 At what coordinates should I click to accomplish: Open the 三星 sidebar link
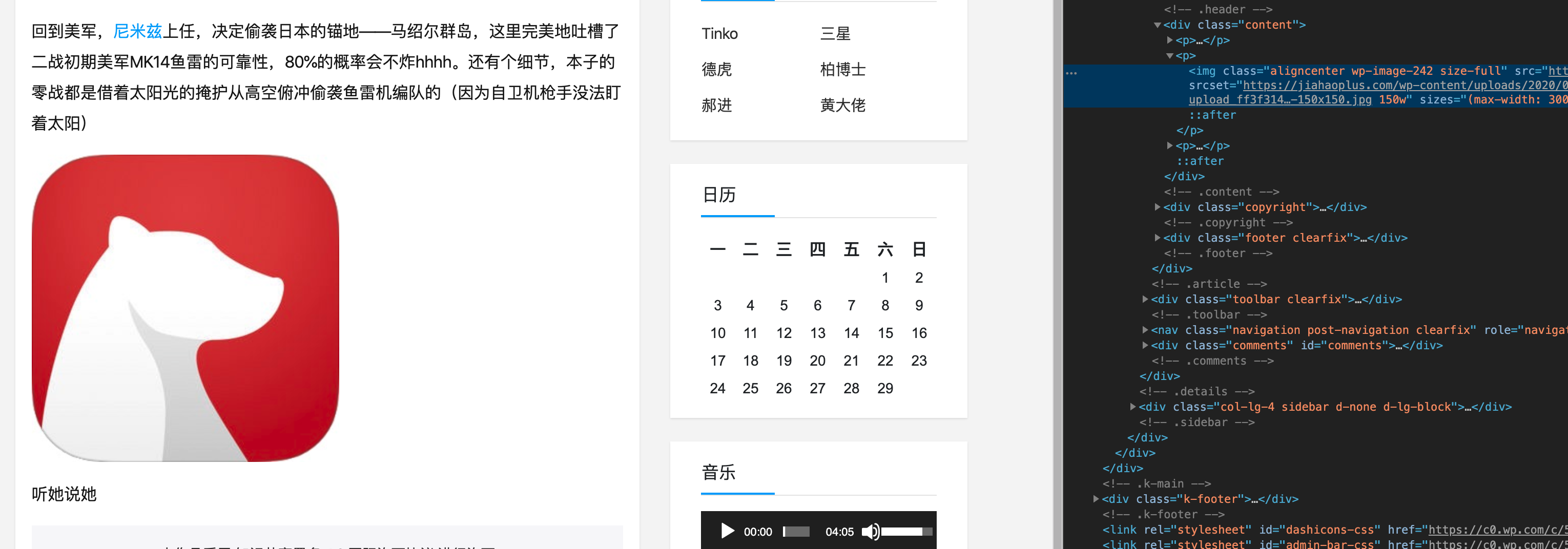tap(836, 33)
